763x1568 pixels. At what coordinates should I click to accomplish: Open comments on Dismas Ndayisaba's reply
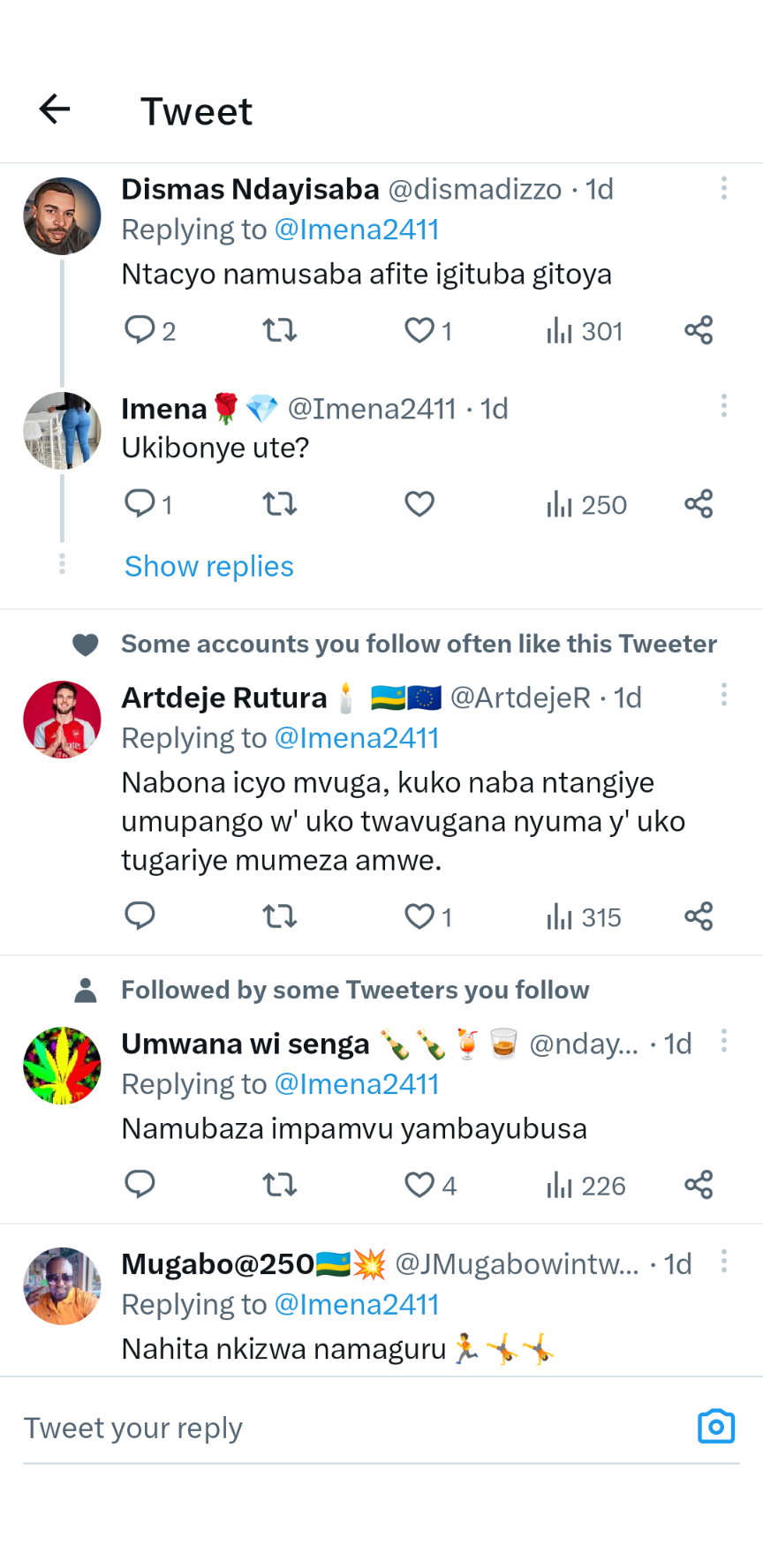pyautogui.click(x=140, y=330)
